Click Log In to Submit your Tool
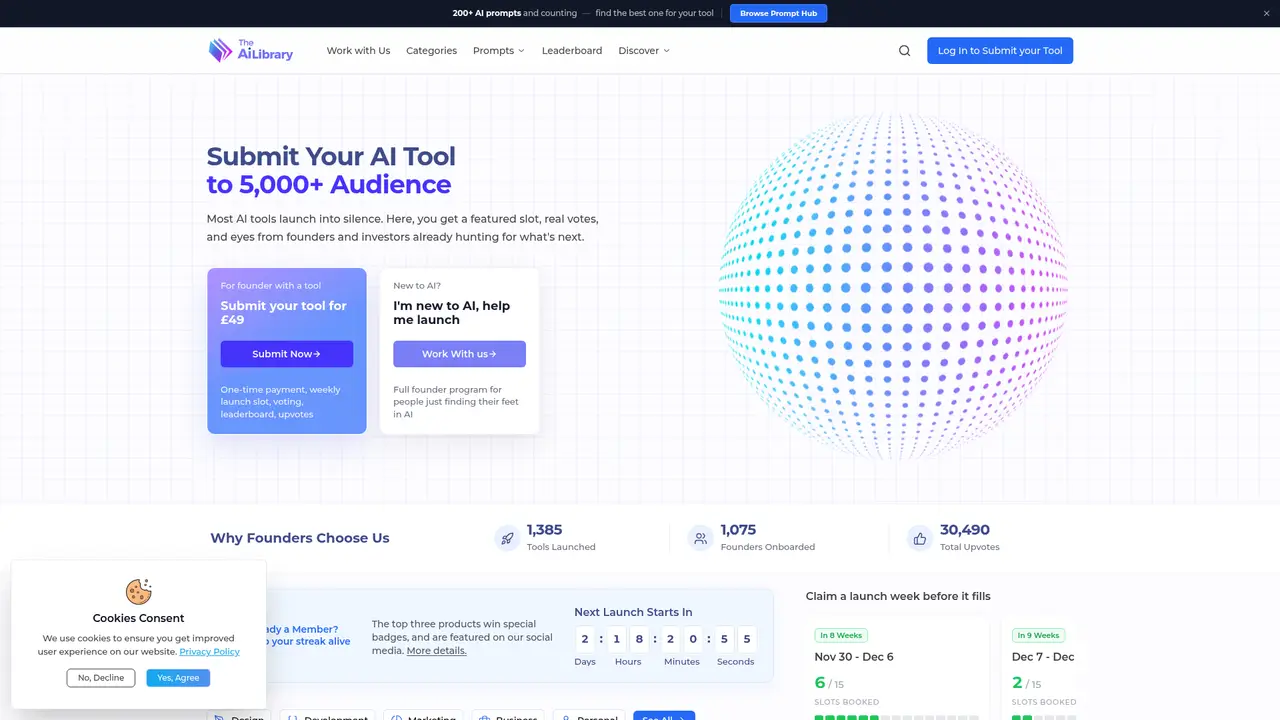The image size is (1280, 720). pyautogui.click(x=1000, y=51)
